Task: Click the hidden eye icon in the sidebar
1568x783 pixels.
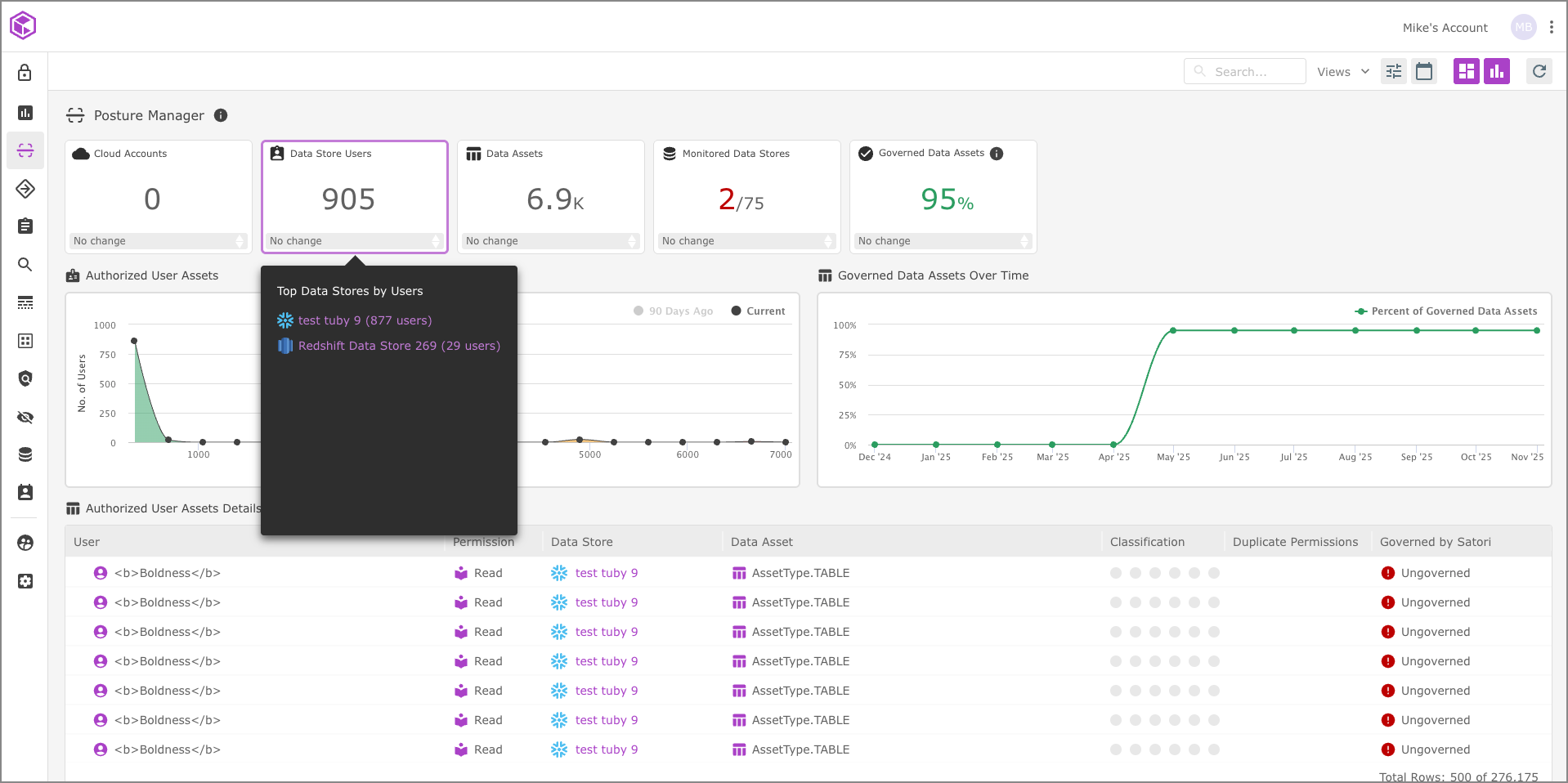Action: 25,418
